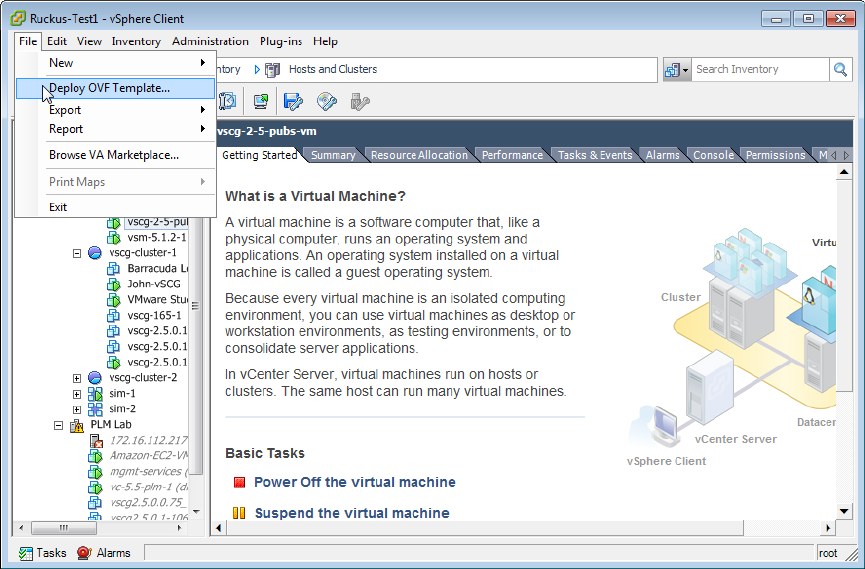Open the search type dropdown arrow

coord(685,70)
